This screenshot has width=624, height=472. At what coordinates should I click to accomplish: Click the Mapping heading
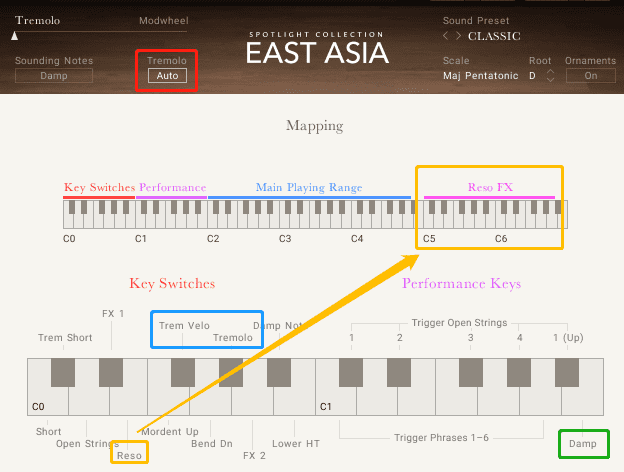click(314, 126)
